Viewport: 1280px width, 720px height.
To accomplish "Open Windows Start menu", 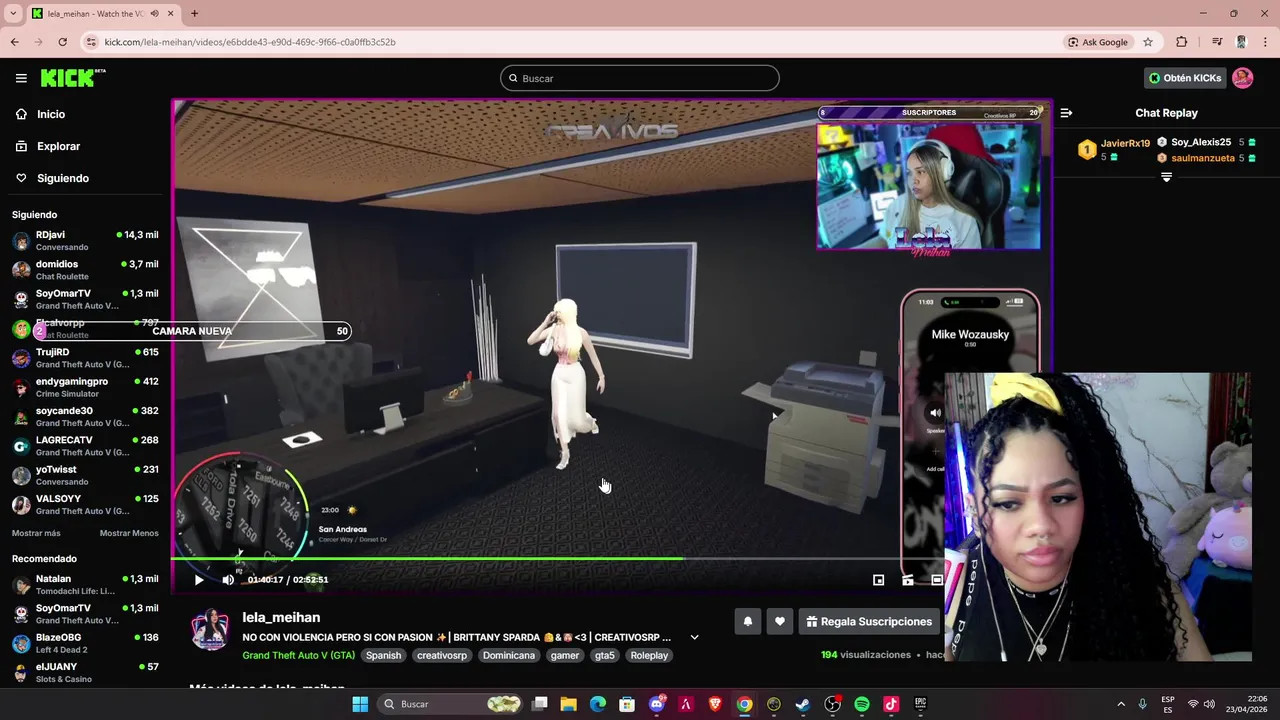I will click(x=360, y=704).
